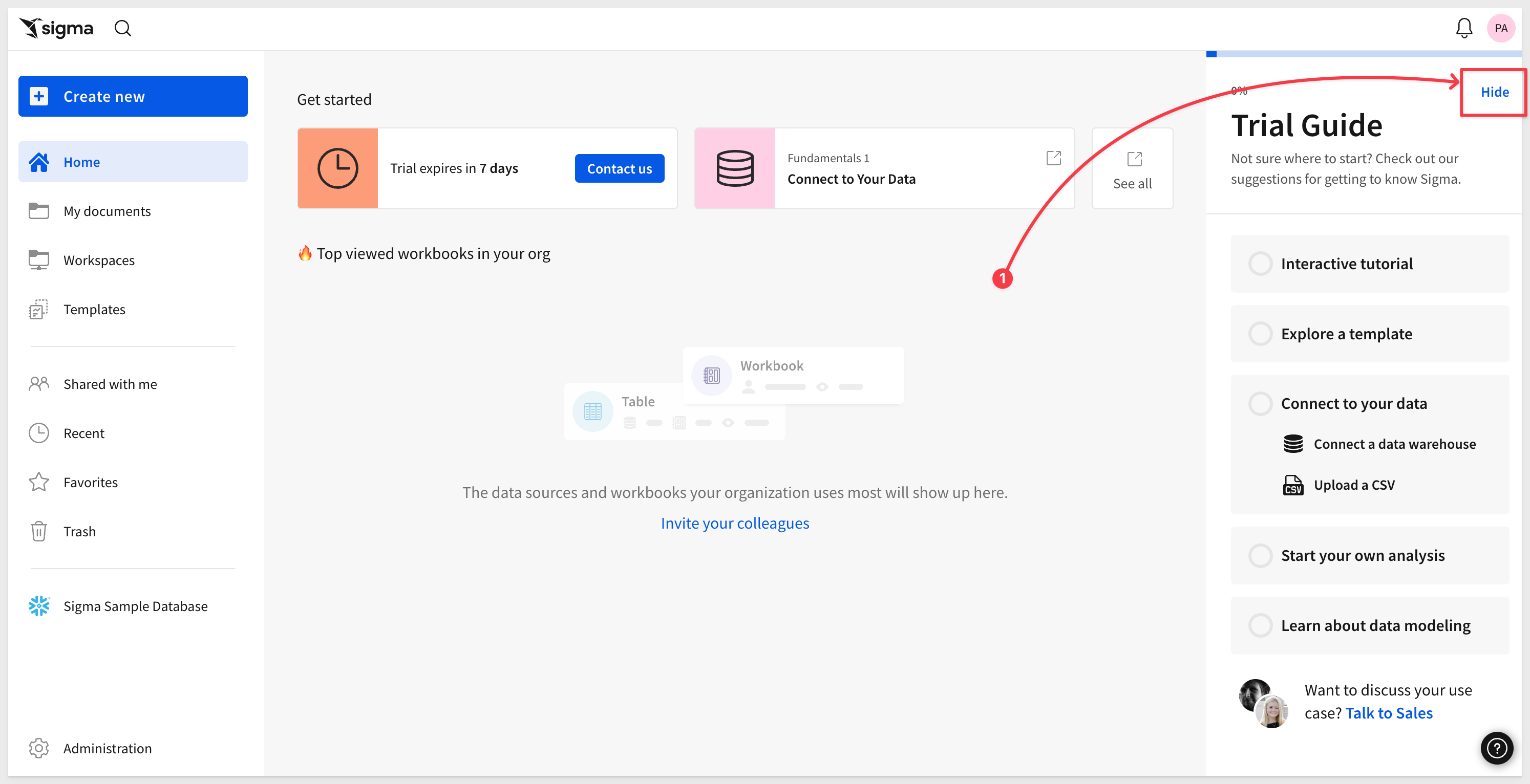Click the Workspaces icon
The height and width of the screenshot is (784, 1530).
click(39, 260)
